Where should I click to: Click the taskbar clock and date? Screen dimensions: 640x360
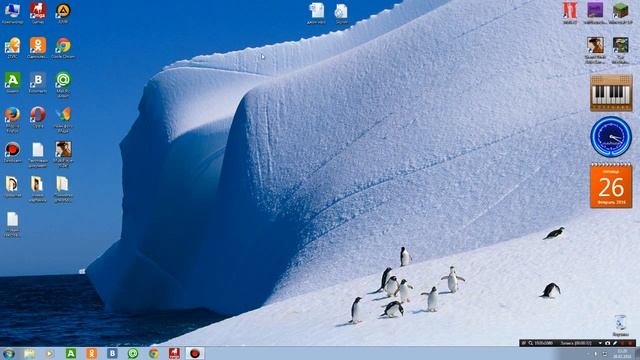(622, 354)
